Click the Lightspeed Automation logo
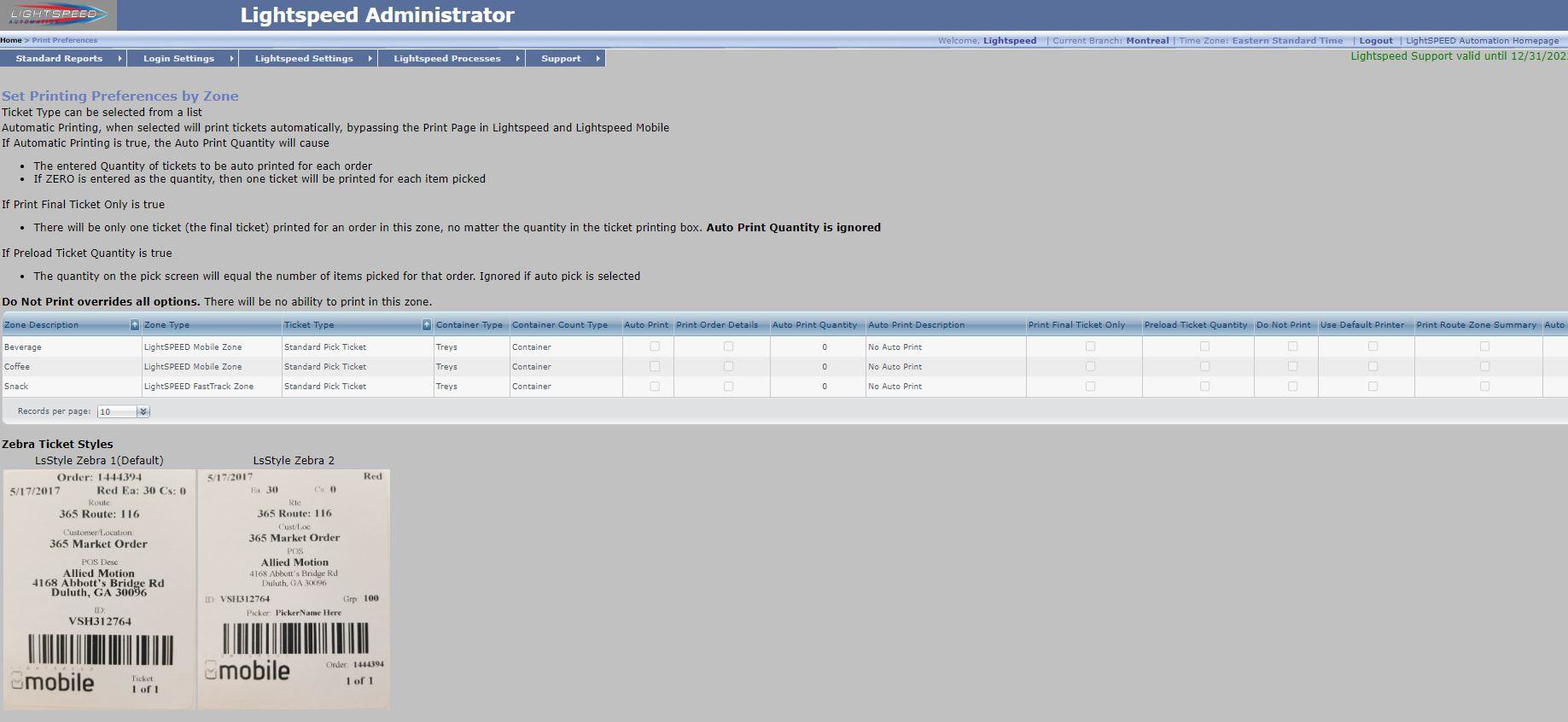Screen dimensions: 1568x722 (58, 15)
